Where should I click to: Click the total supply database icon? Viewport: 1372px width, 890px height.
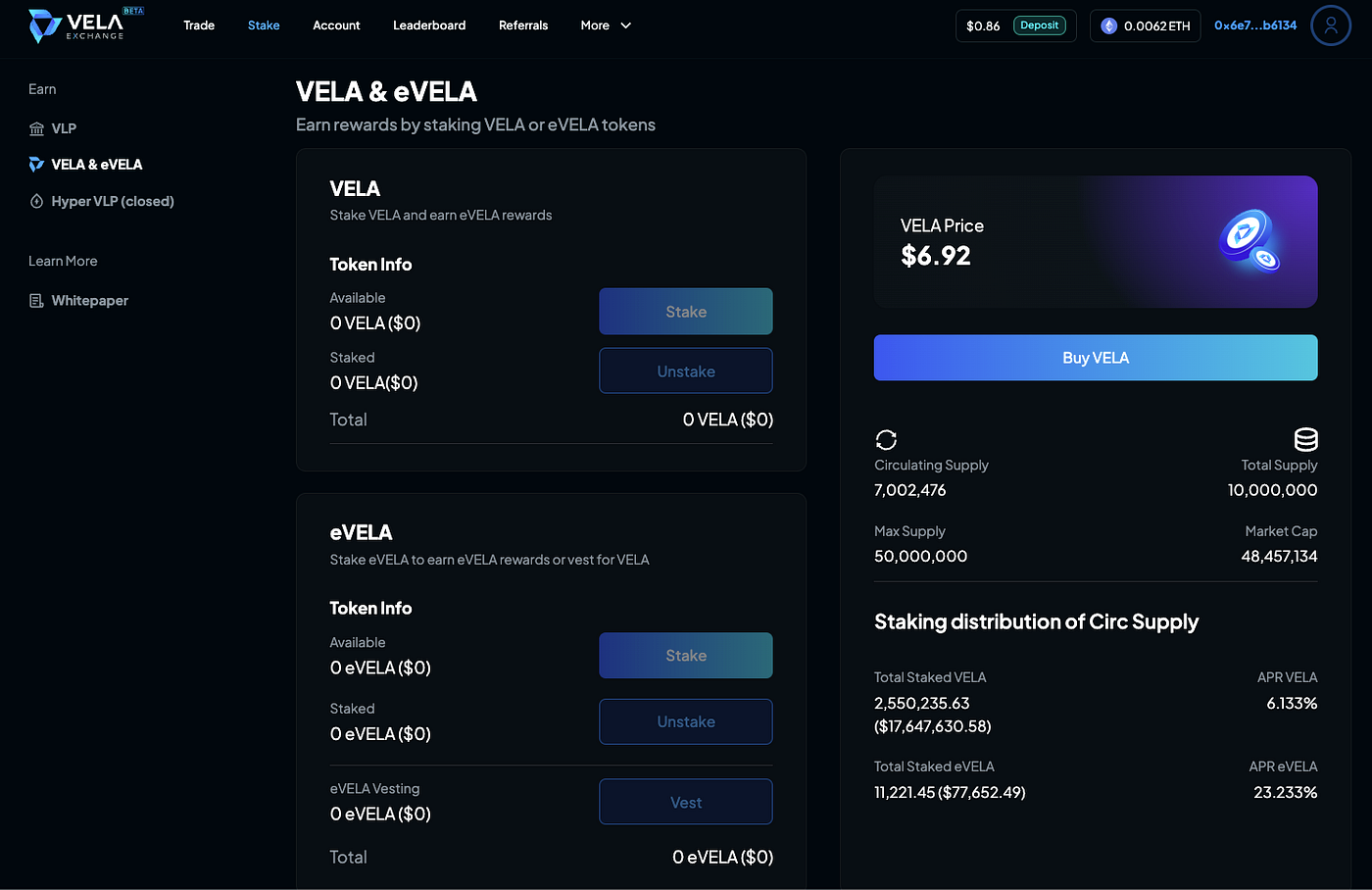click(1305, 439)
